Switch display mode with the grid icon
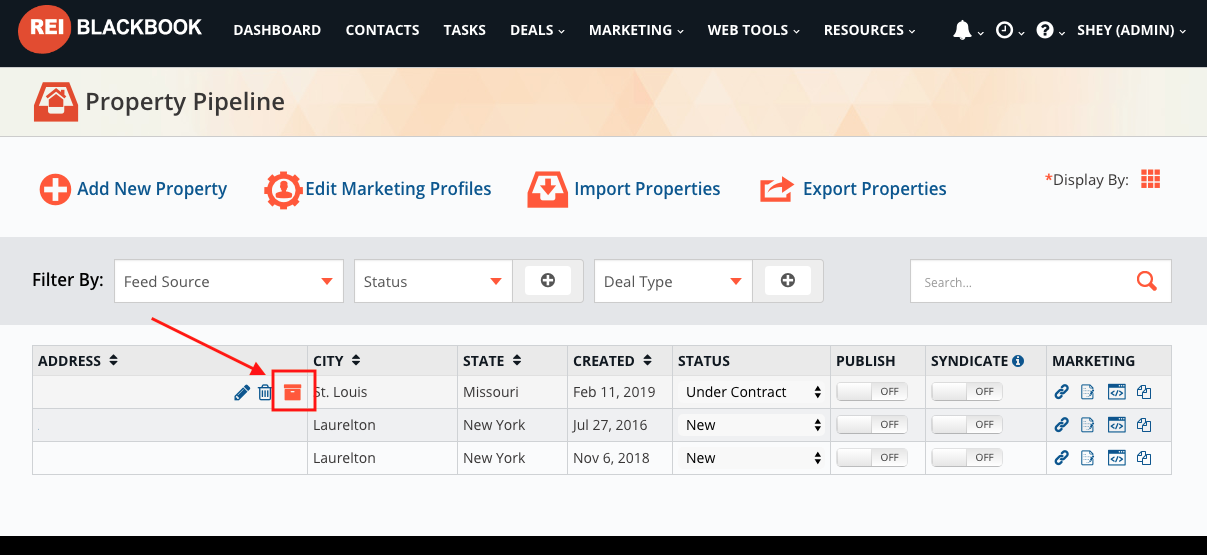This screenshot has height=555, width=1207. [1151, 179]
